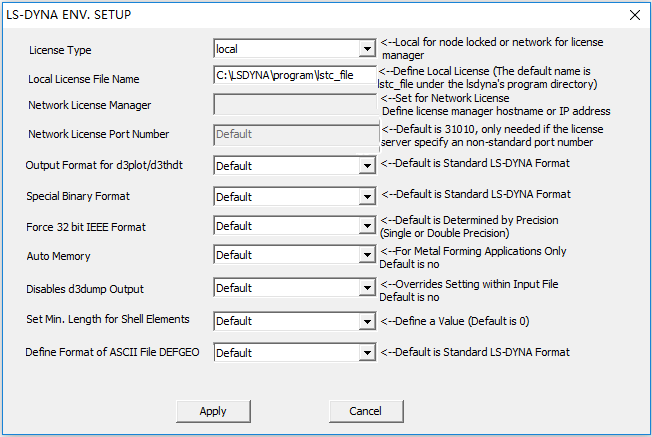Click the Network License Port Number field
The width and height of the screenshot is (652, 437).
click(294, 134)
